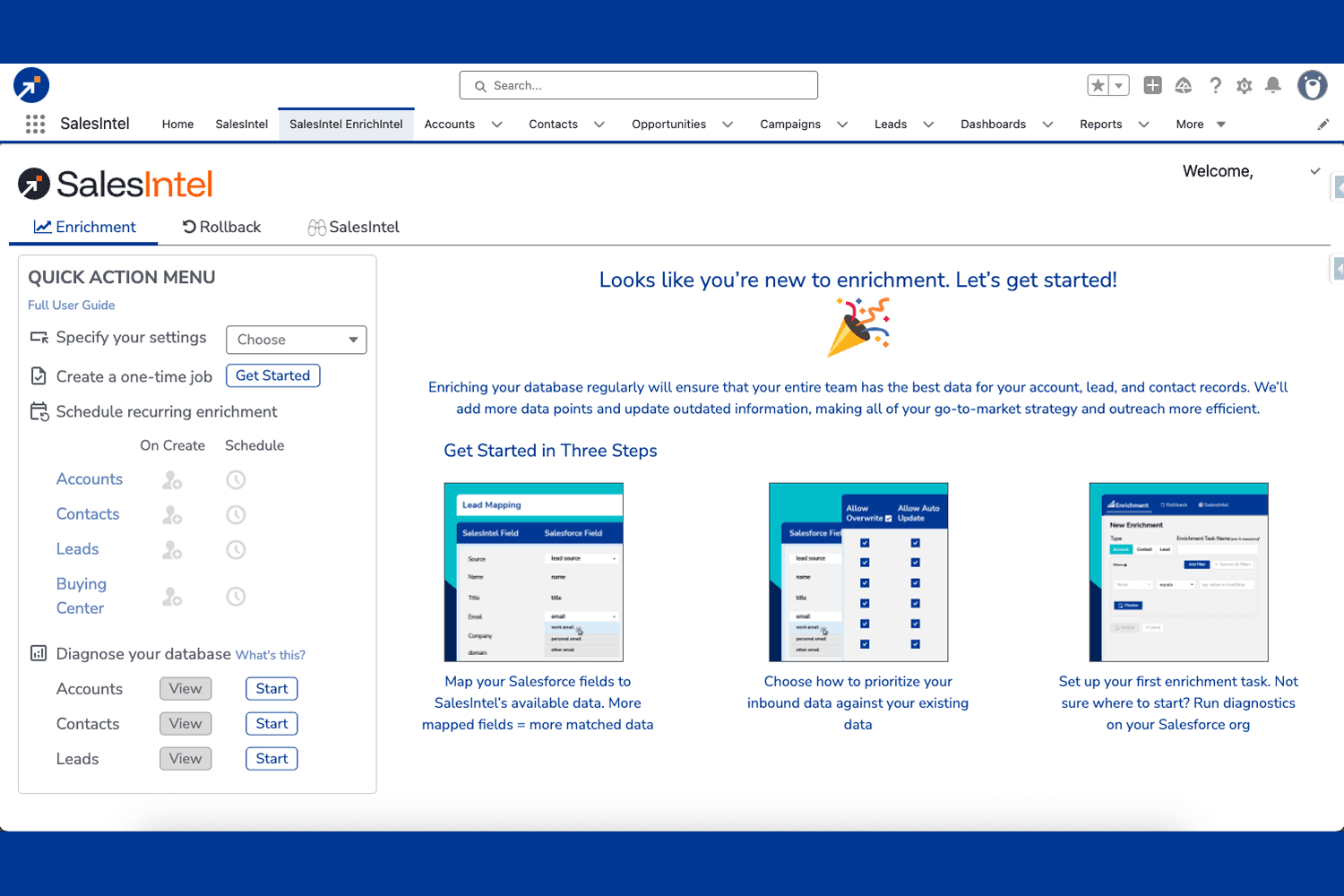Click Start for Leads diagnosis

pos(271,758)
